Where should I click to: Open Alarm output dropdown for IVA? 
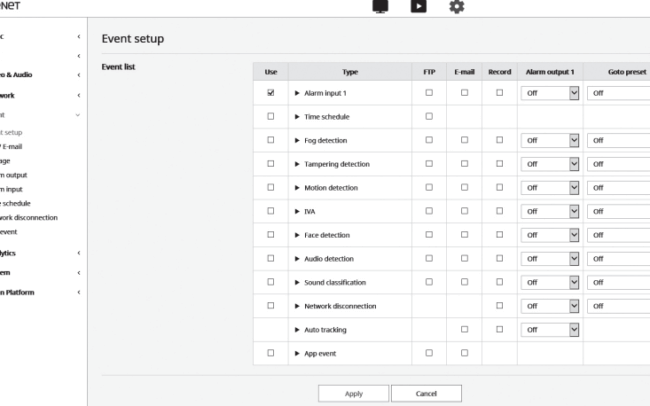[550, 211]
